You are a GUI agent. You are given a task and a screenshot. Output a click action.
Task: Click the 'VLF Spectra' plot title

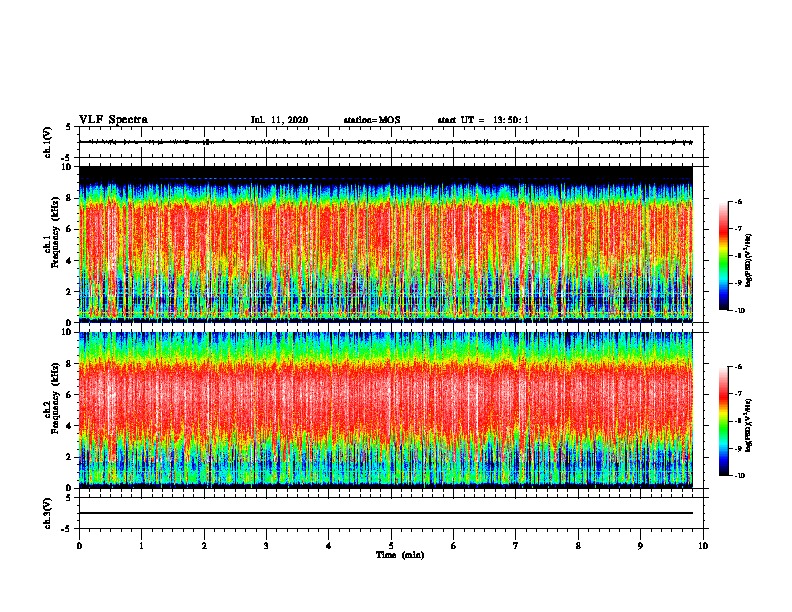pyautogui.click(x=113, y=120)
